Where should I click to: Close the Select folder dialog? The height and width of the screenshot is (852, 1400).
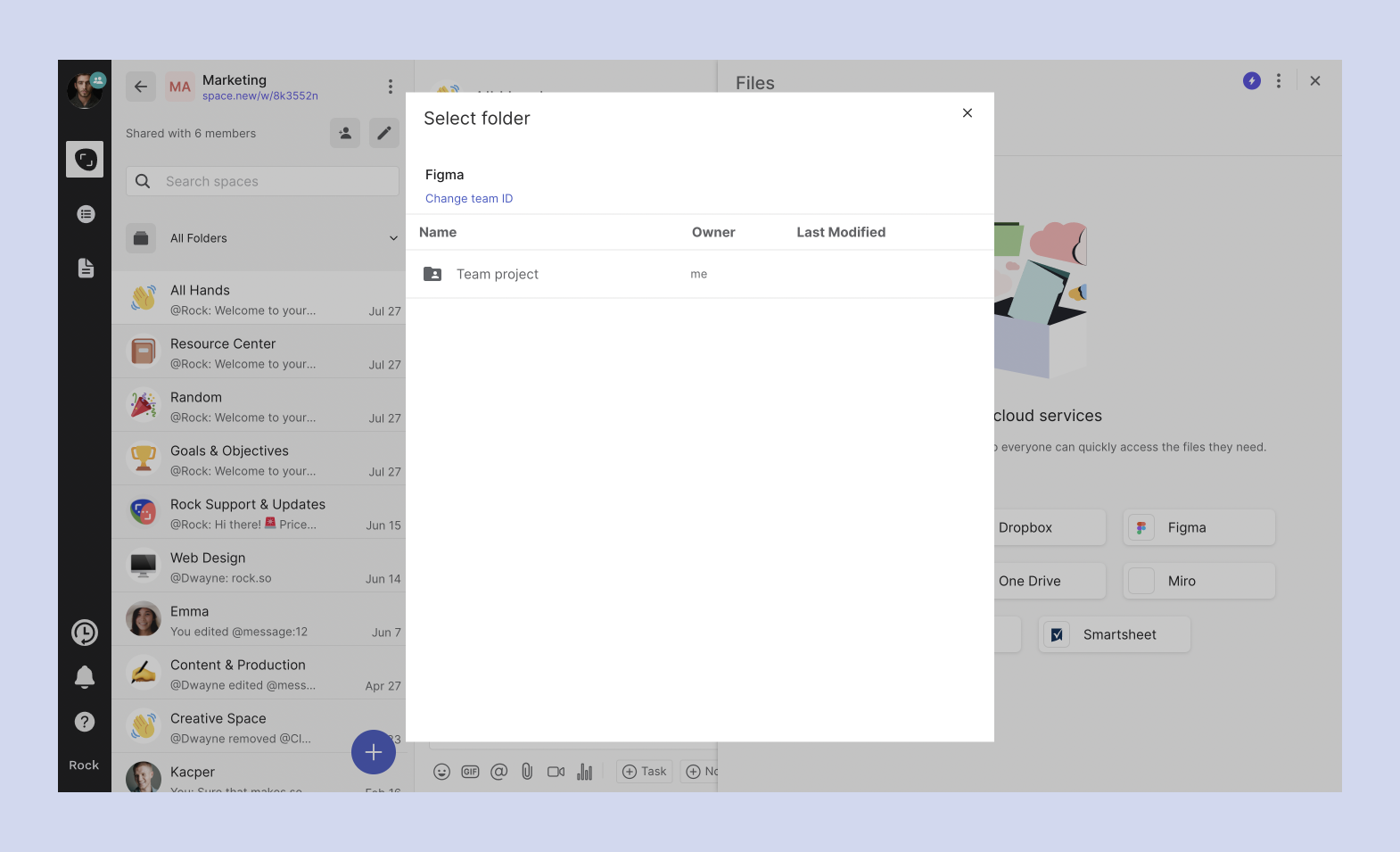(x=968, y=113)
